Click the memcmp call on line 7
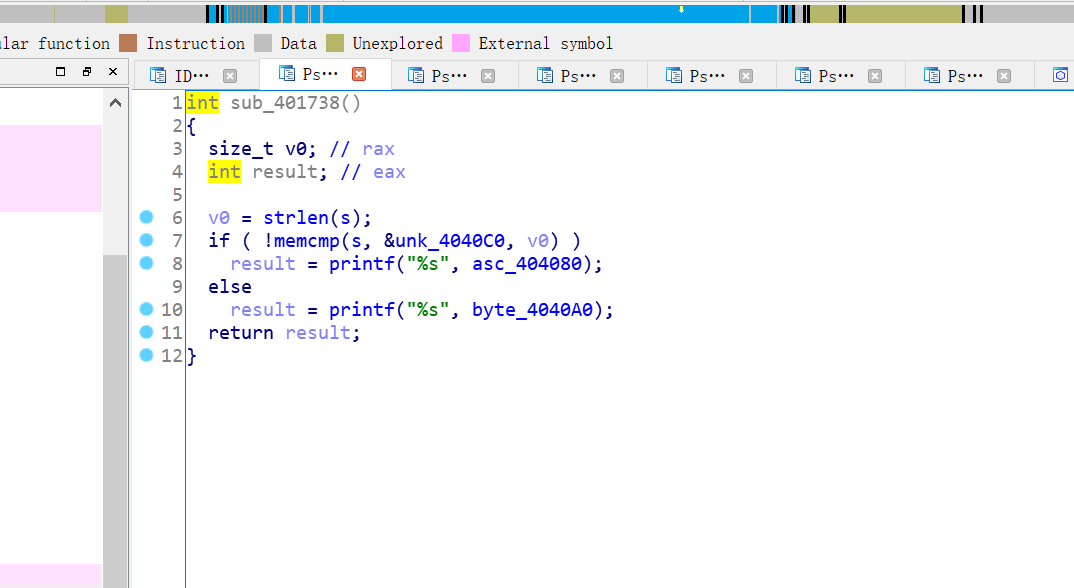1074x588 pixels. pos(307,241)
